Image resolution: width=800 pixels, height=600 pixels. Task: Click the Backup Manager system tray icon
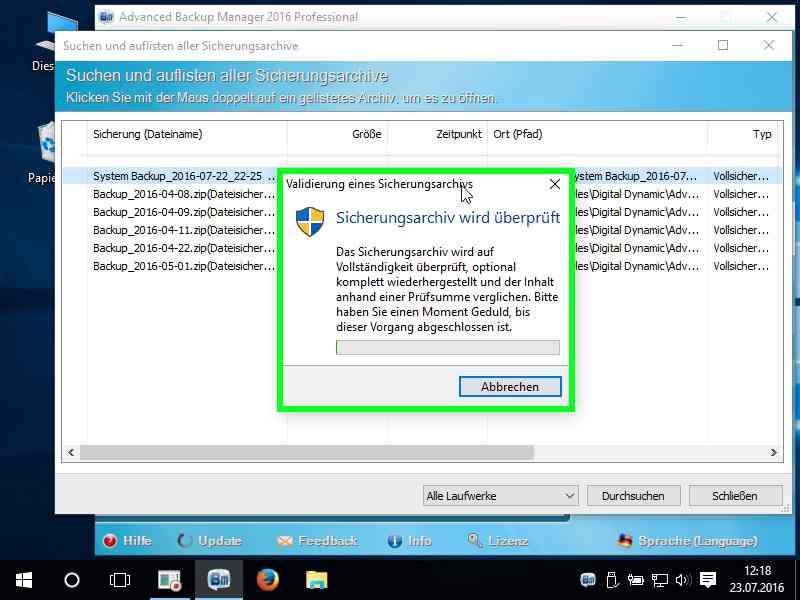(x=588, y=580)
